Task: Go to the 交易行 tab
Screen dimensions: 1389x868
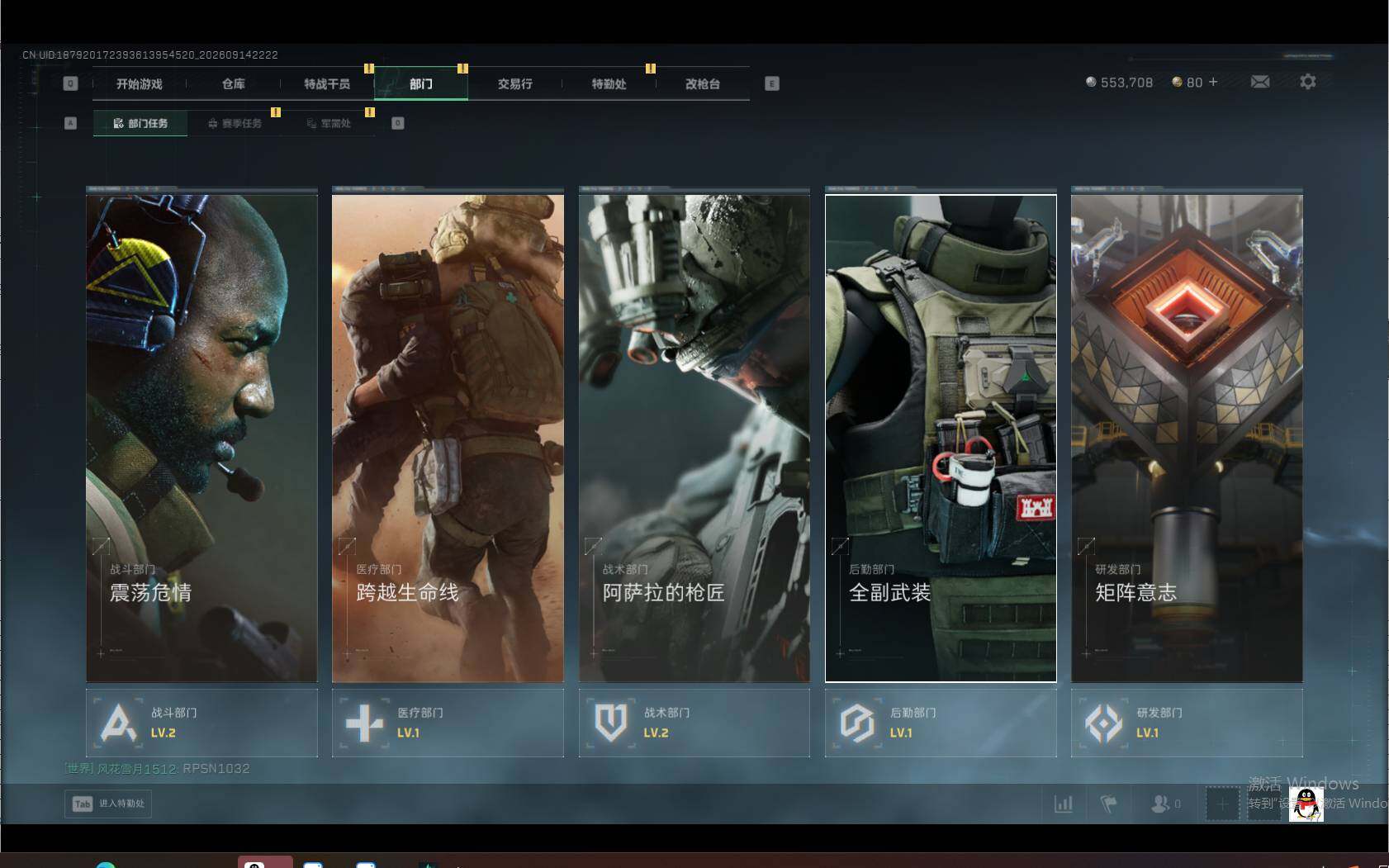Action: tap(514, 84)
